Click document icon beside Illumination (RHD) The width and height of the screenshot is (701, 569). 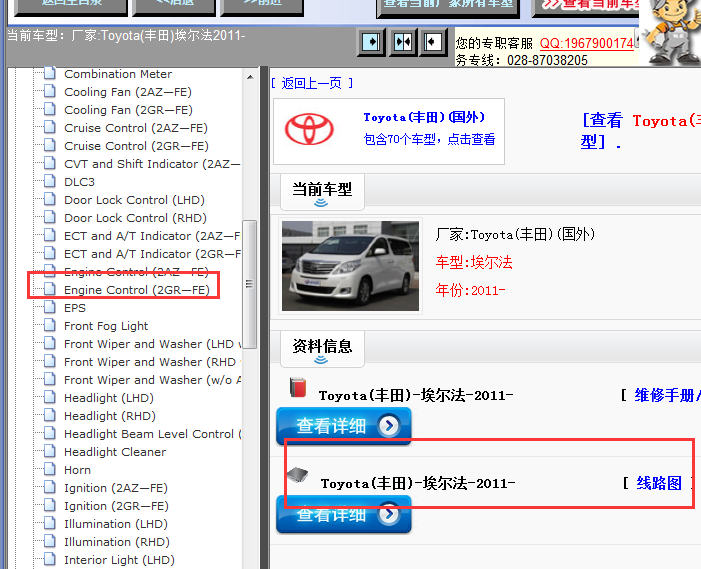point(50,541)
